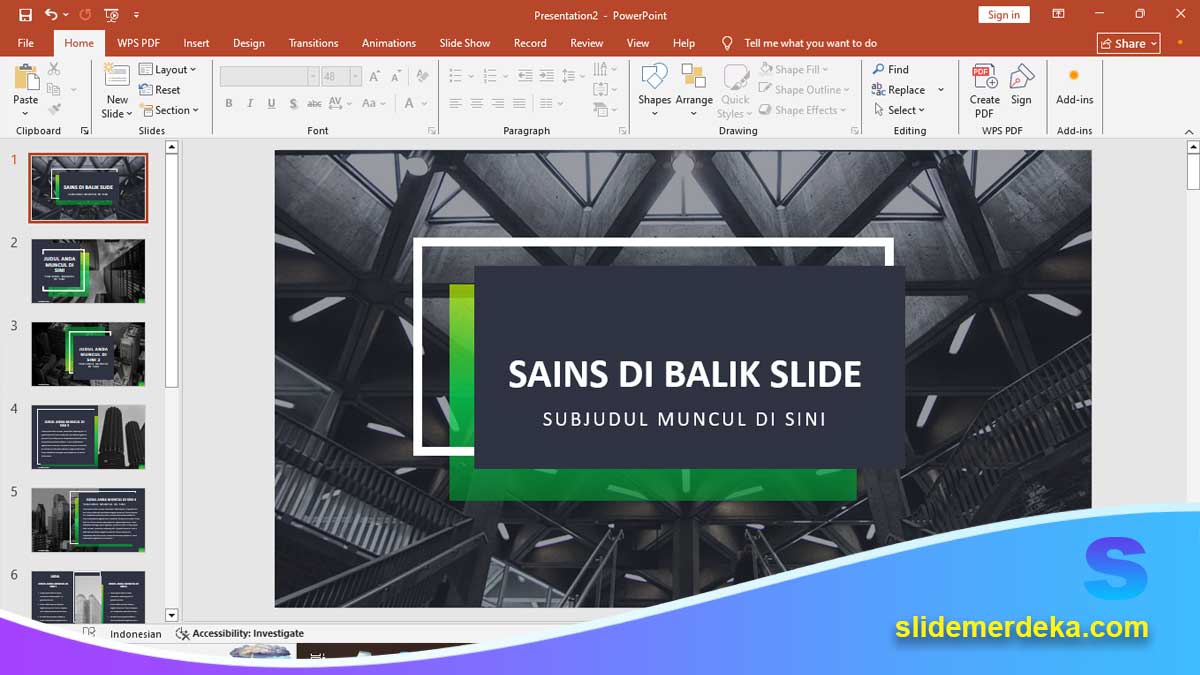1200x675 pixels.
Task: Click the Line Spacing icon
Action: click(x=568, y=76)
